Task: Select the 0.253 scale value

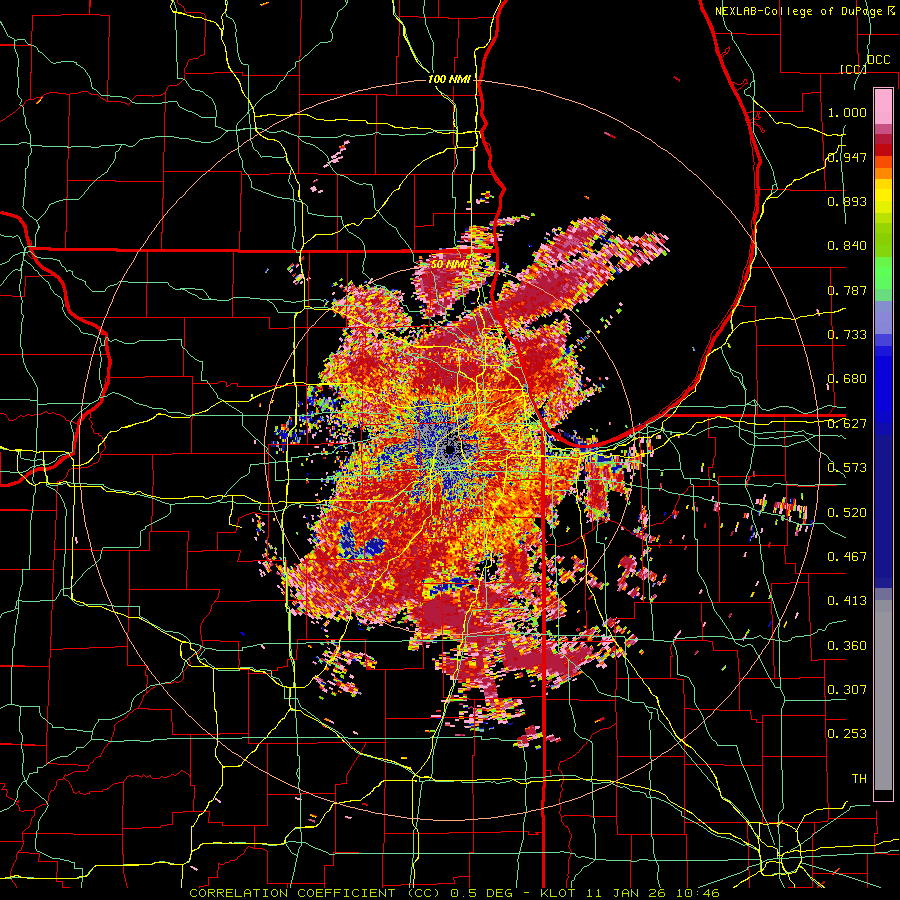Action: [x=847, y=734]
